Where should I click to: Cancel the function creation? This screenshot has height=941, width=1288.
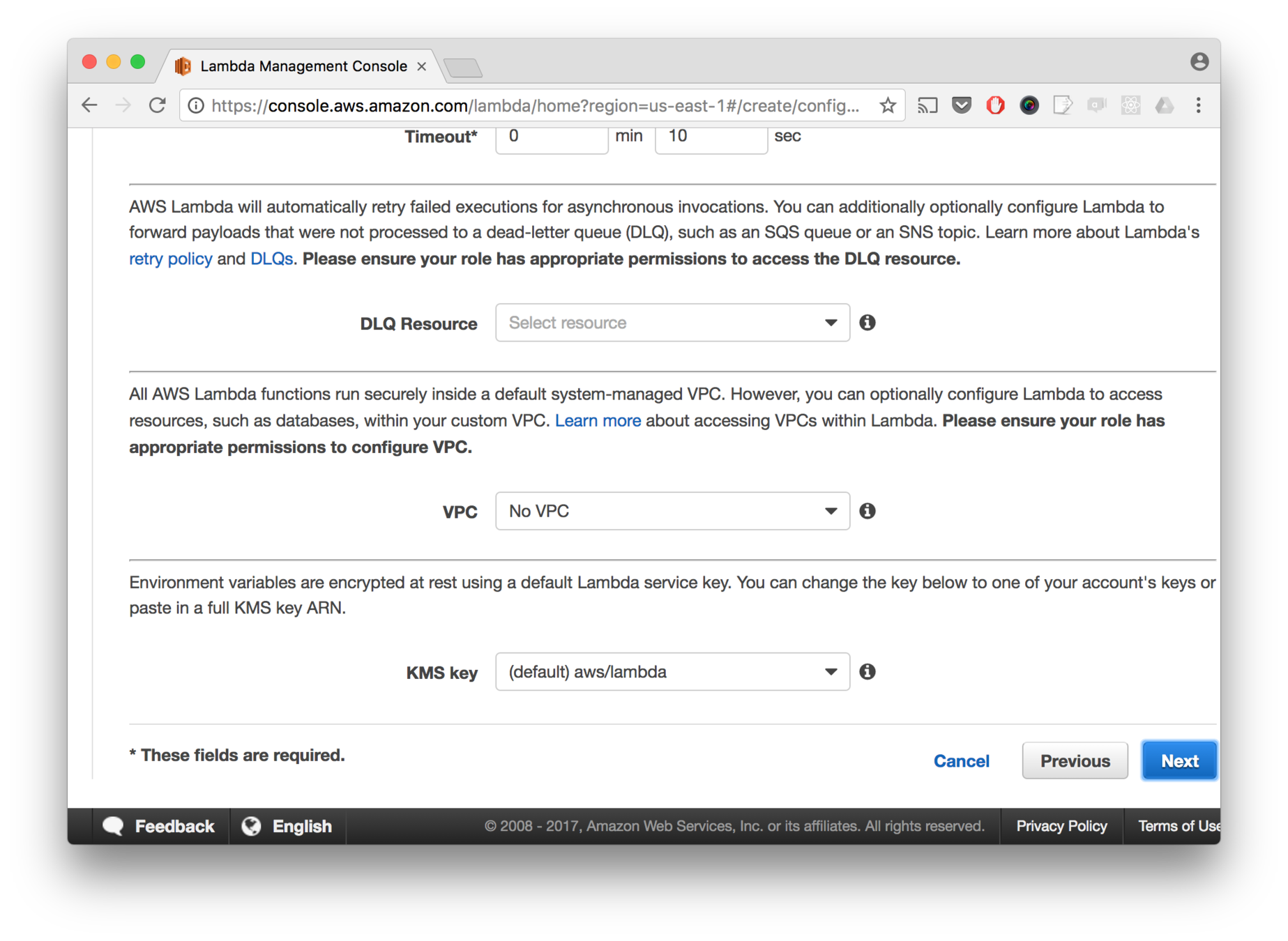[x=961, y=760]
